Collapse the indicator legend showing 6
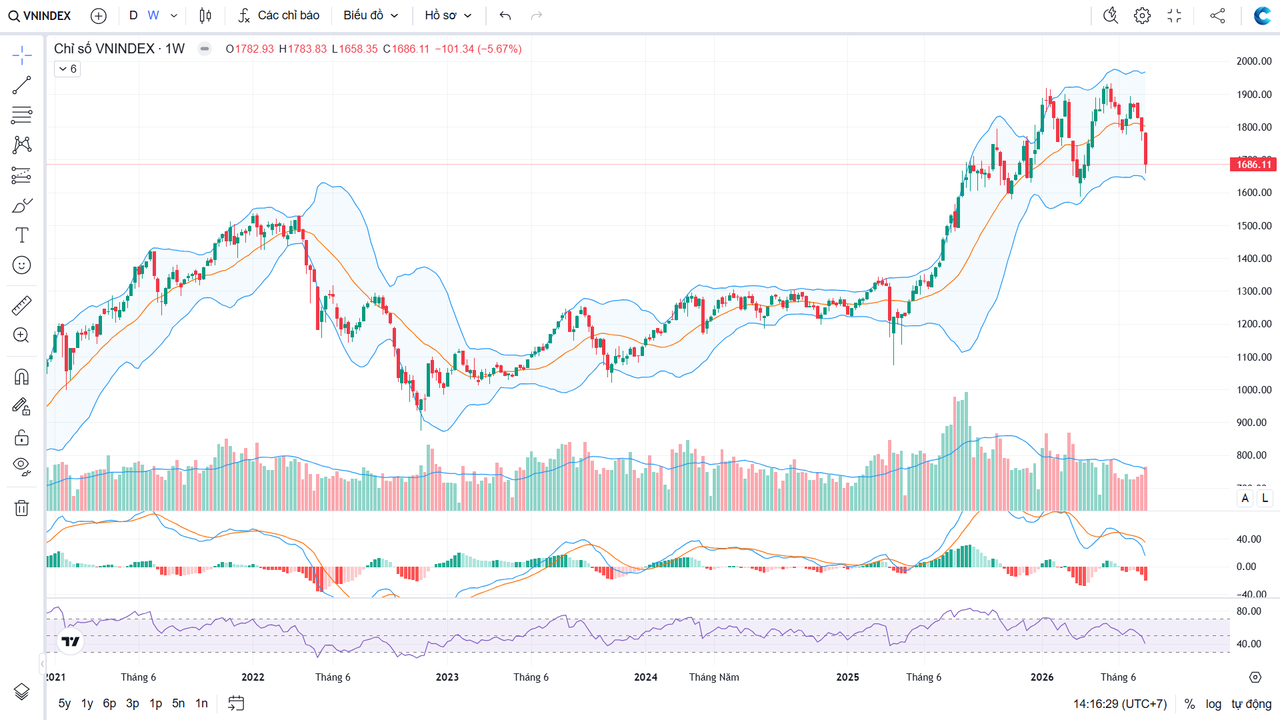This screenshot has width=1280, height=720. (x=67, y=69)
